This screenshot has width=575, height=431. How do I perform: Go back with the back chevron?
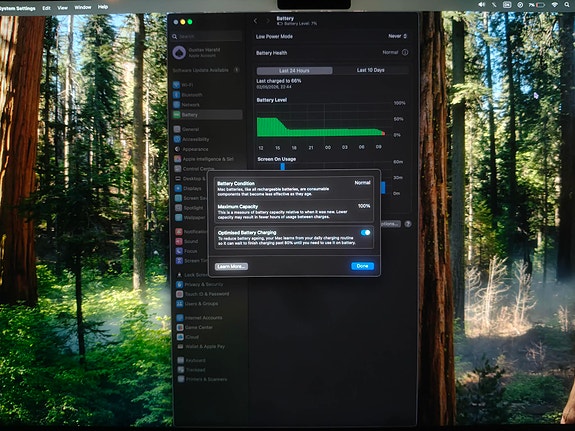point(256,21)
